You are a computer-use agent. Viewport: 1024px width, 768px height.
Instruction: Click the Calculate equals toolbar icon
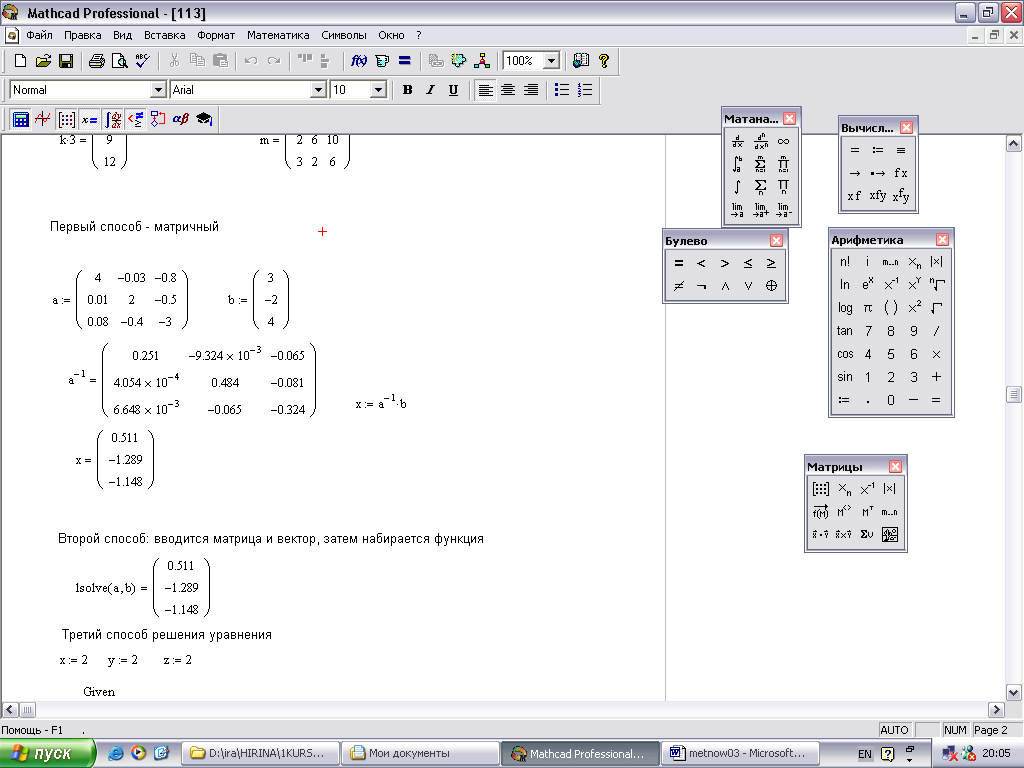pyautogui.click(x=405, y=61)
